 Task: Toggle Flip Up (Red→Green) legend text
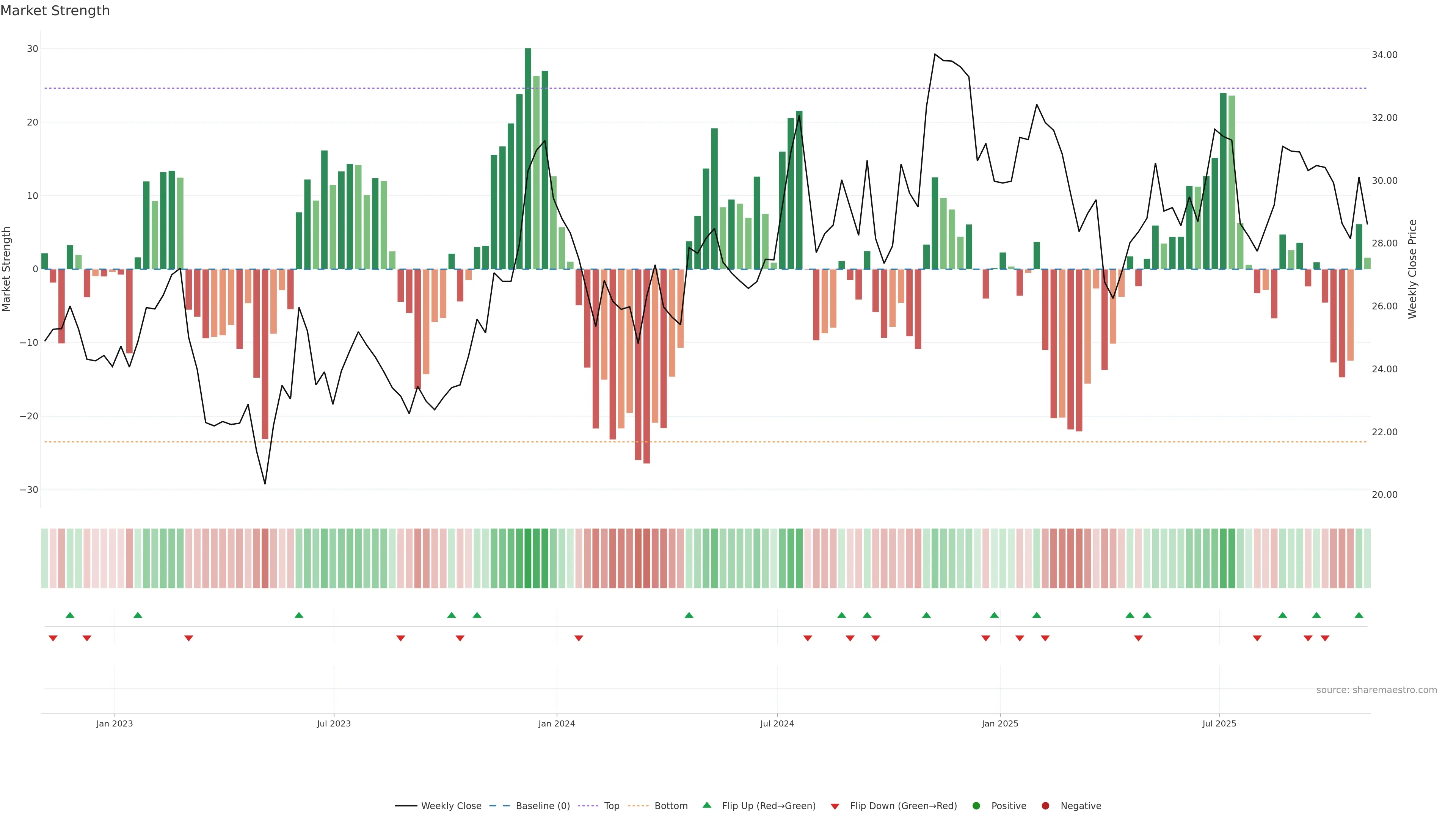(768, 805)
